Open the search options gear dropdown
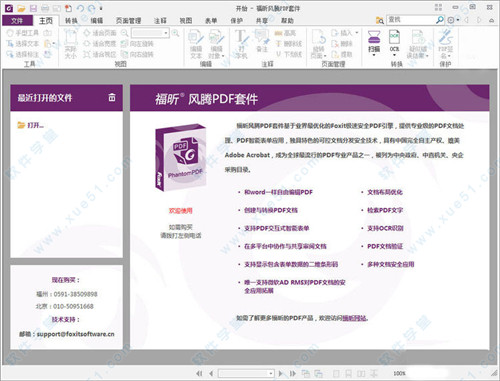 coord(453,20)
